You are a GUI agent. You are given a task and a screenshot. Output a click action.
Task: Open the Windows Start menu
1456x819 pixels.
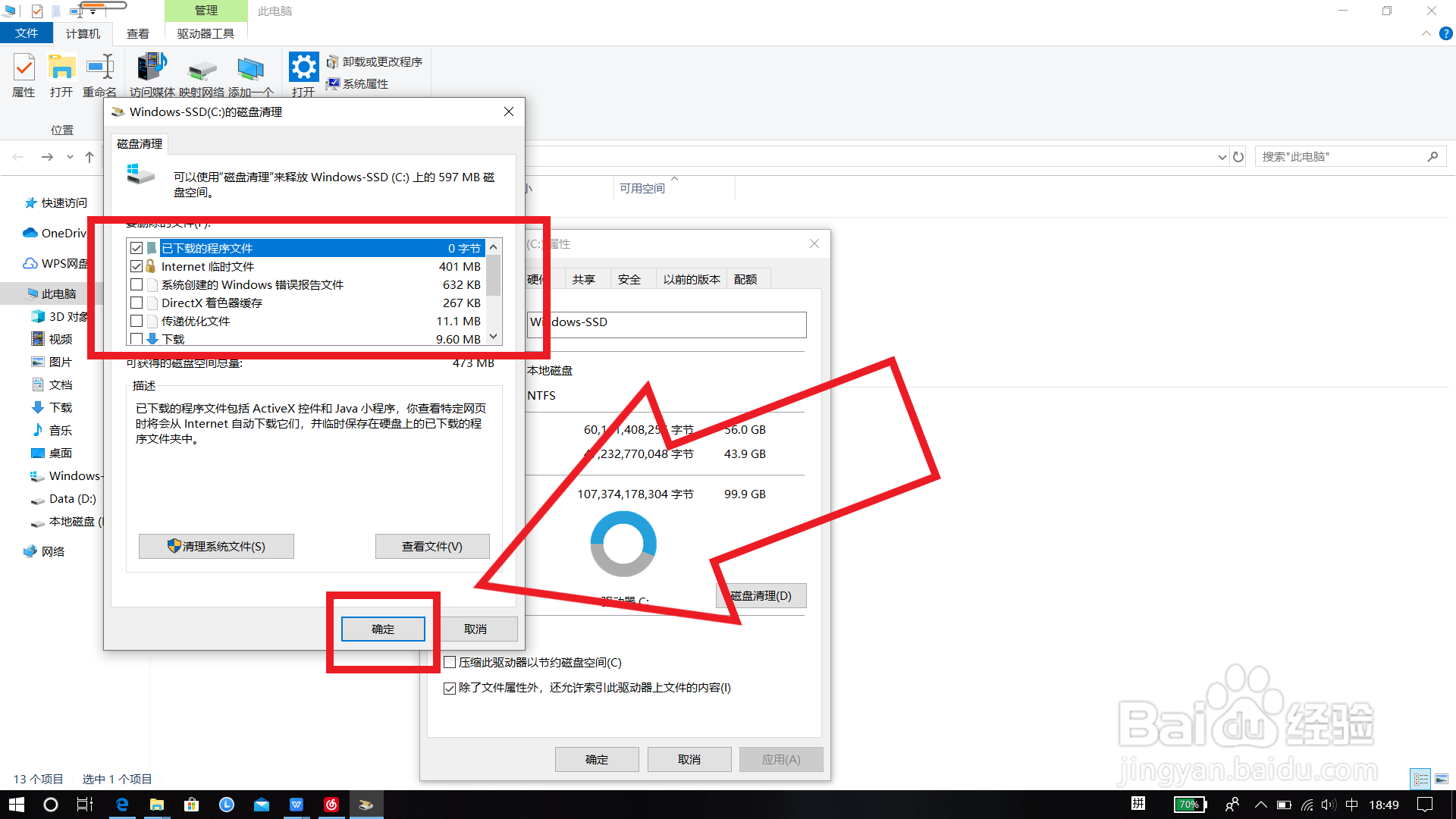coord(17,805)
